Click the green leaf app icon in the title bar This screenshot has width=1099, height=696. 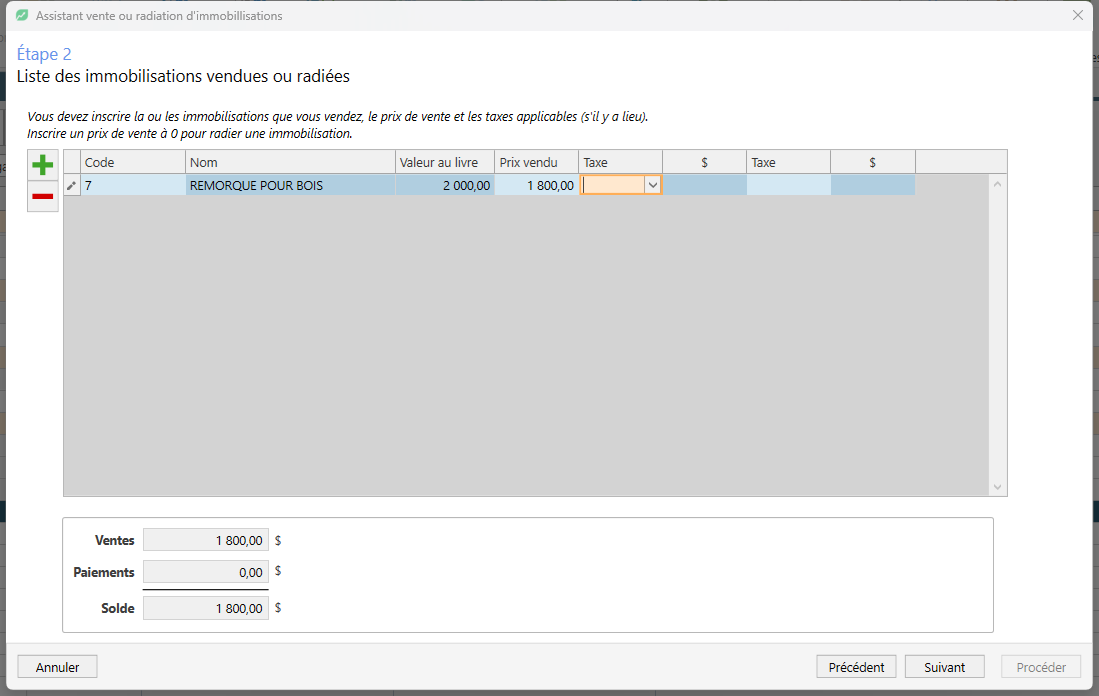(x=22, y=15)
